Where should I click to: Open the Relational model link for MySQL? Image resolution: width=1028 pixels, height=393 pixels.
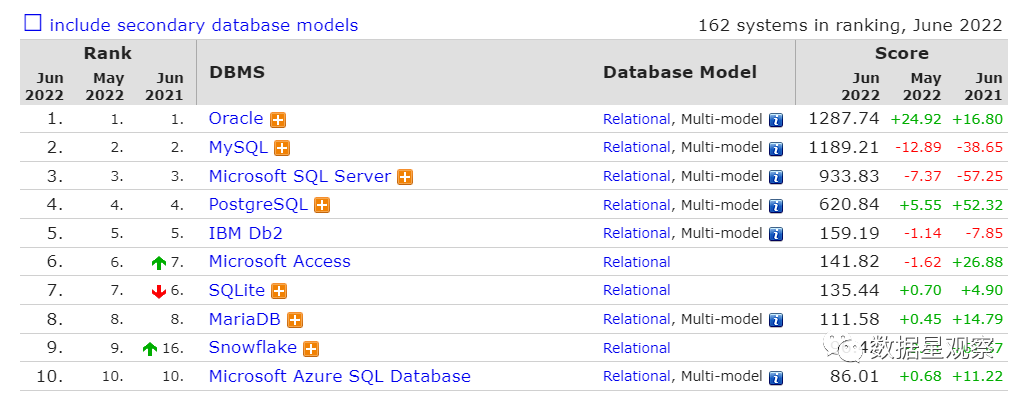coord(637,148)
